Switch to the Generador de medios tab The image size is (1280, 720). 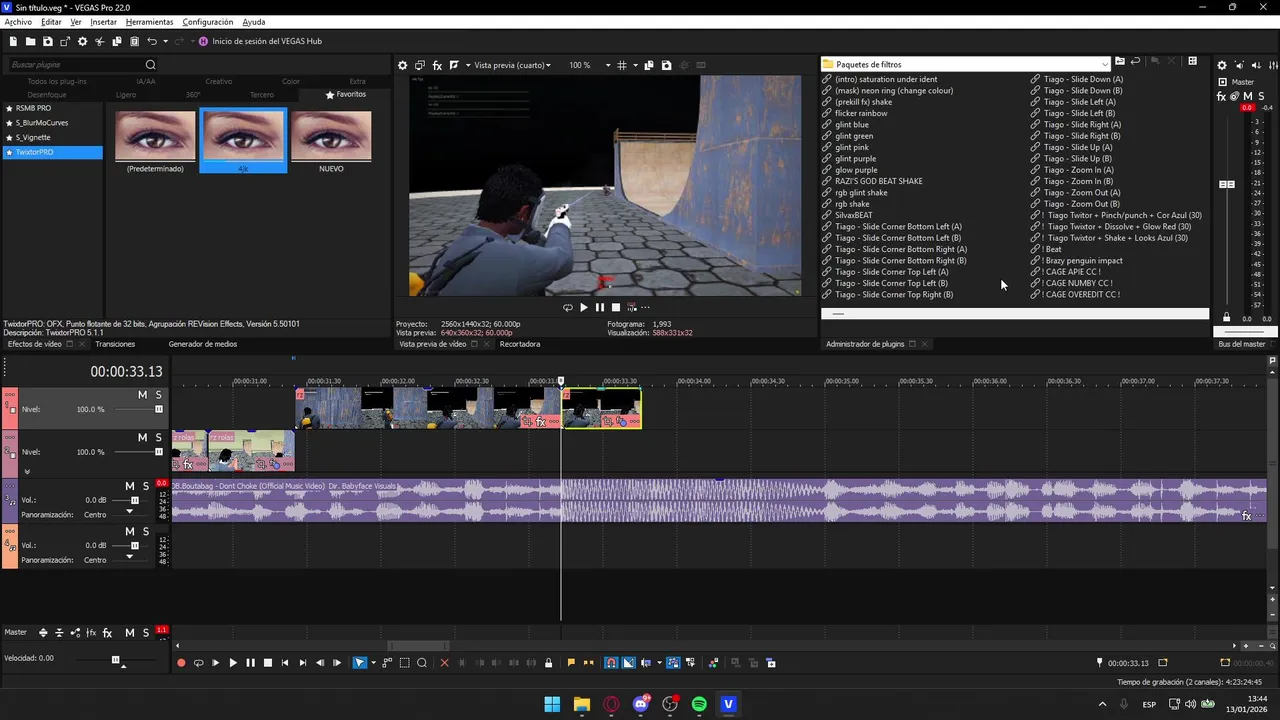203,344
